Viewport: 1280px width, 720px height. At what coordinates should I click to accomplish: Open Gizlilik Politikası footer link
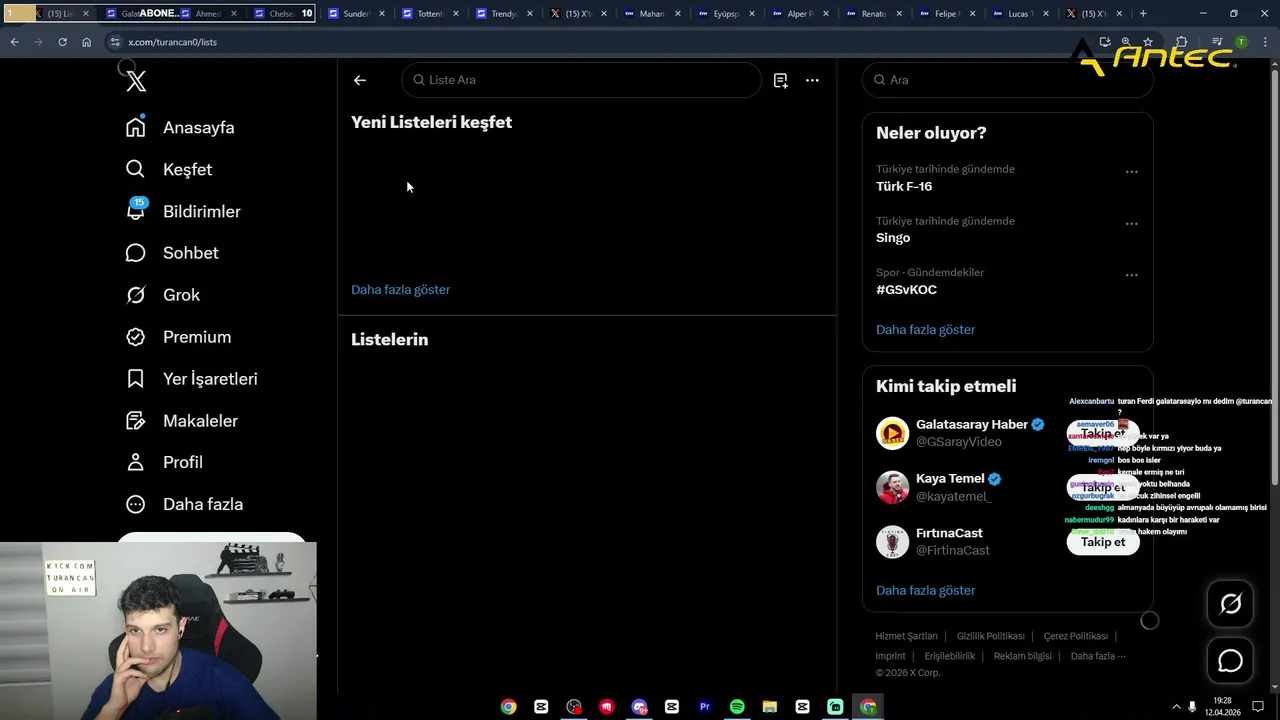[990, 636]
